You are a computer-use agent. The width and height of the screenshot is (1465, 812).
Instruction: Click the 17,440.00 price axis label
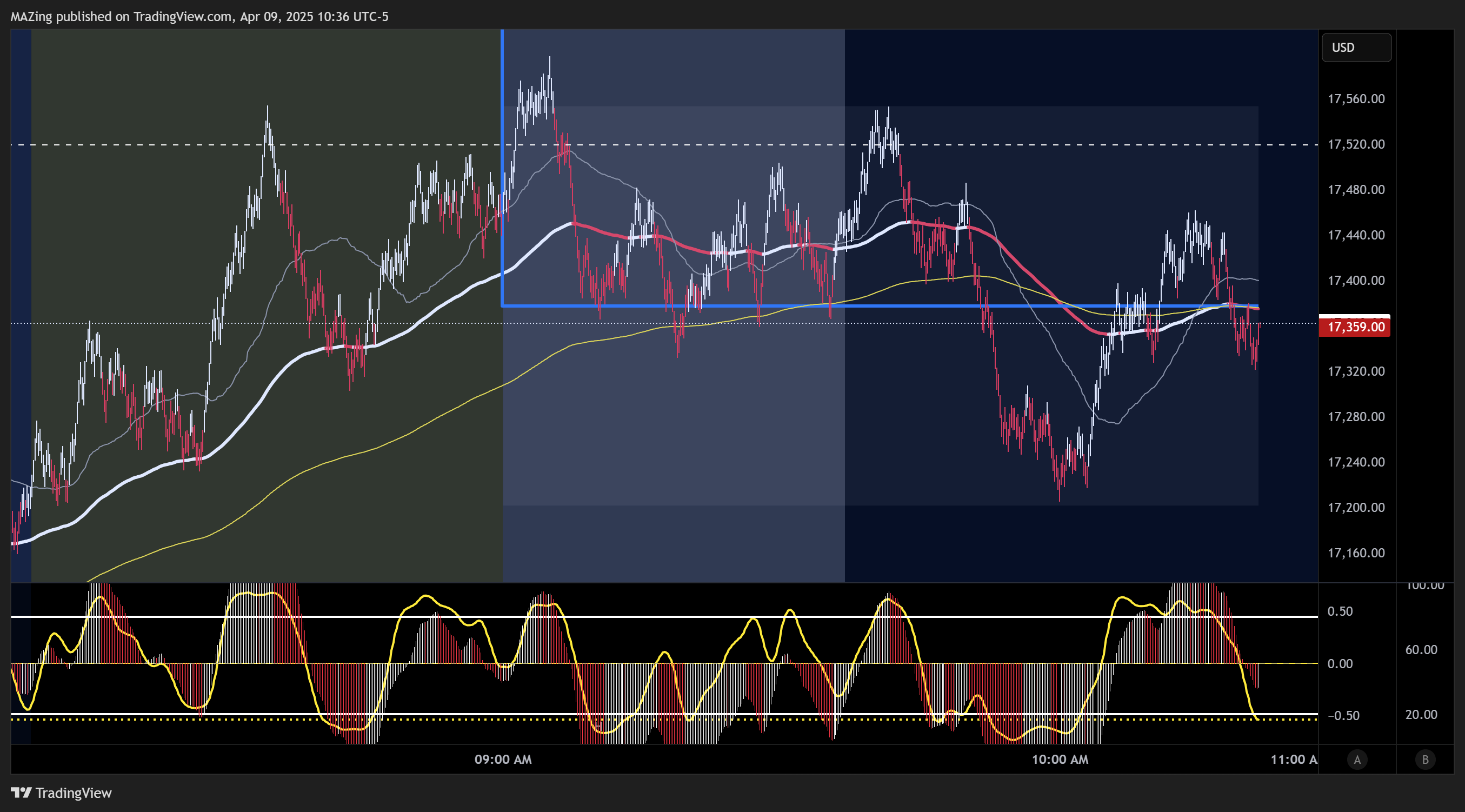pos(1356,235)
